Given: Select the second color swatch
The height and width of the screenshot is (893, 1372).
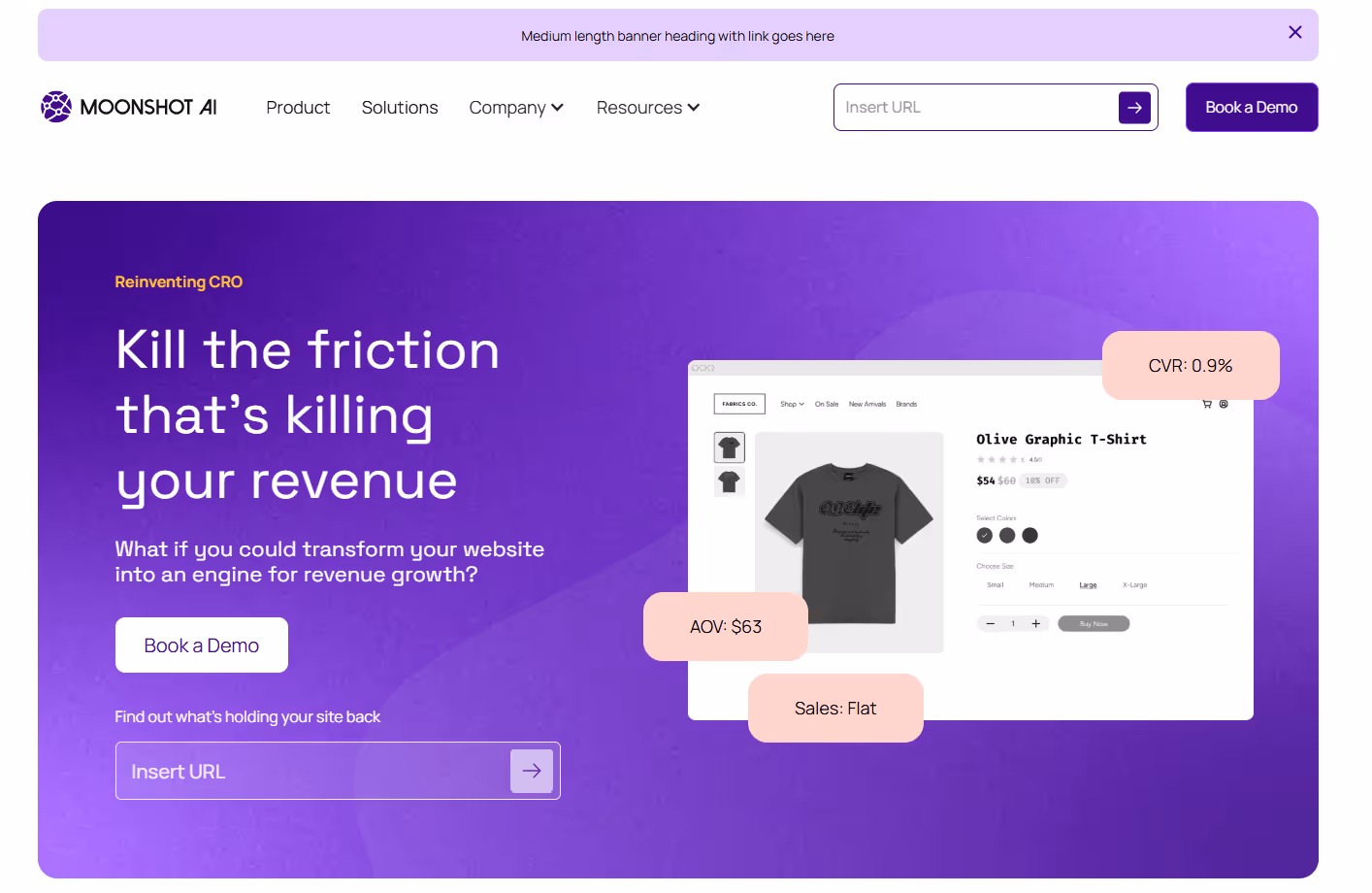Looking at the screenshot, I should [x=1007, y=535].
